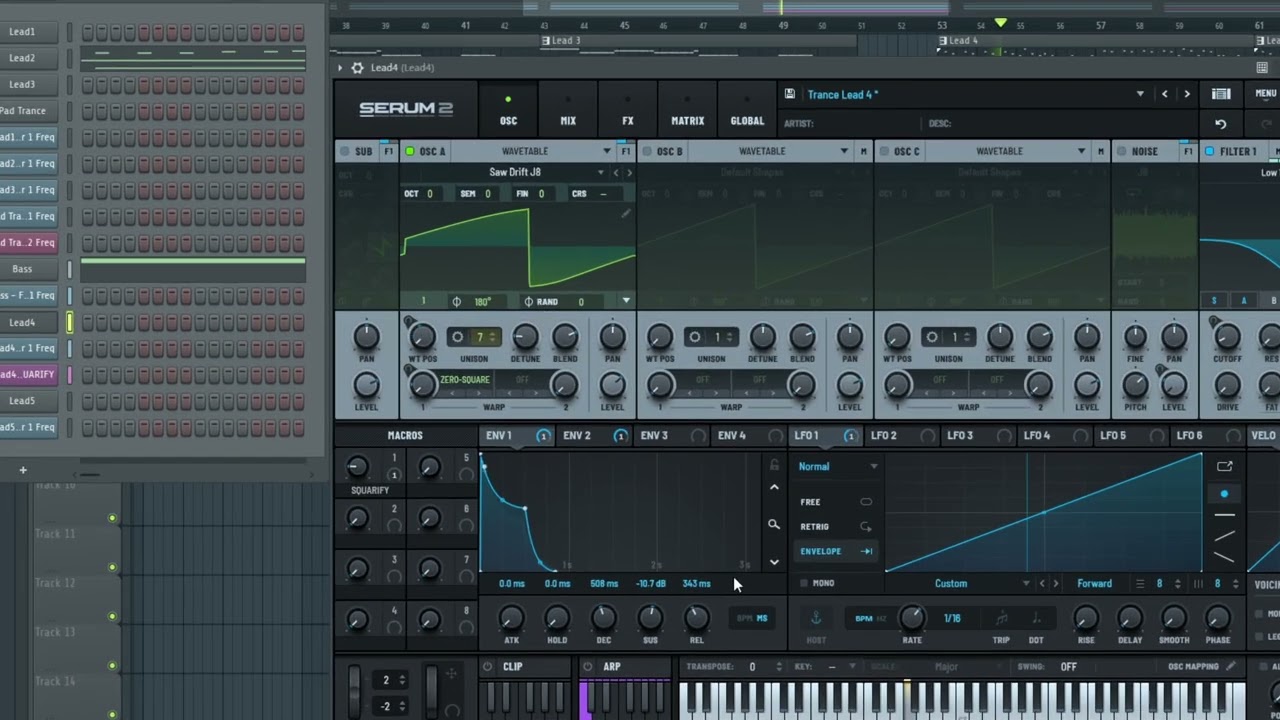Click the TRANSPOSE value field
Image resolution: width=1280 pixels, height=720 pixels.
[752, 667]
